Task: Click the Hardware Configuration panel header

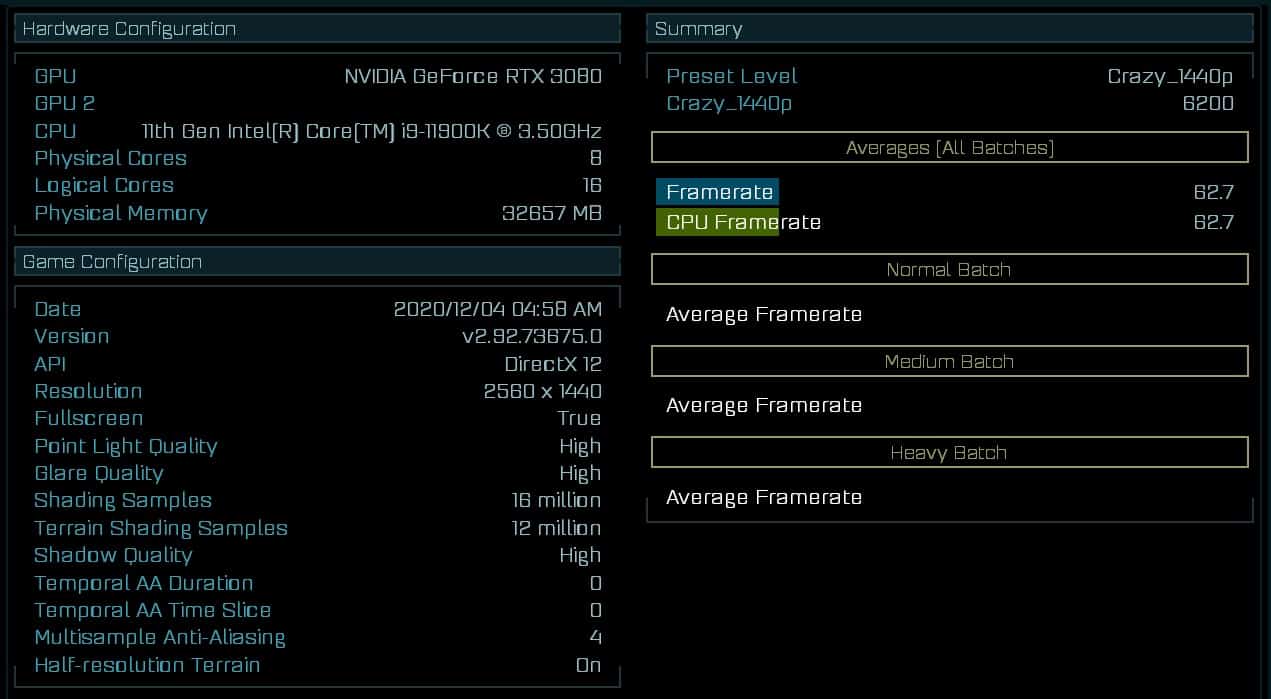Action: click(317, 29)
